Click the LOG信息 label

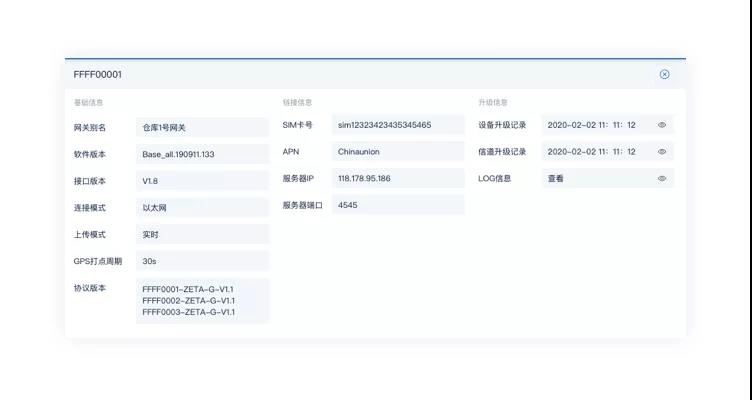click(x=494, y=178)
